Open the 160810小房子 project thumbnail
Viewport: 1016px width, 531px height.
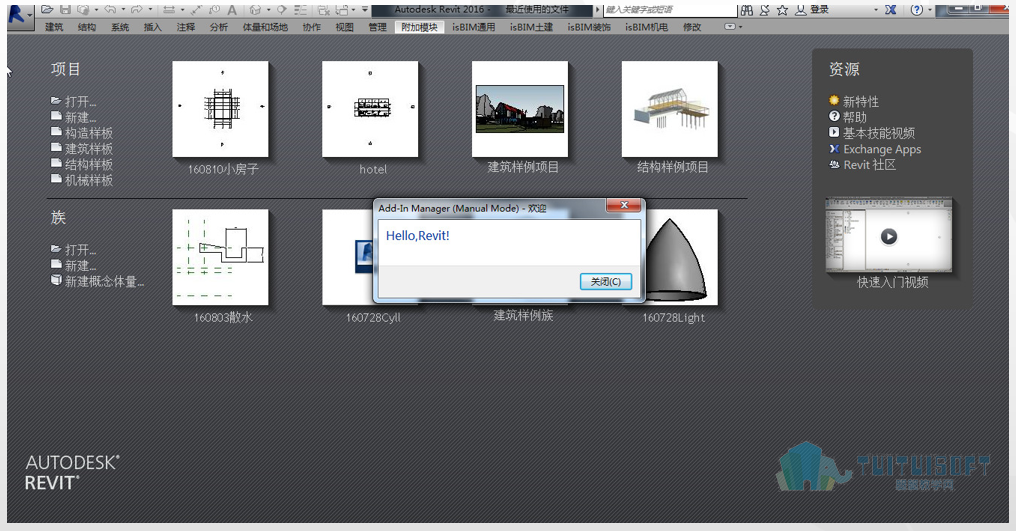[220, 109]
